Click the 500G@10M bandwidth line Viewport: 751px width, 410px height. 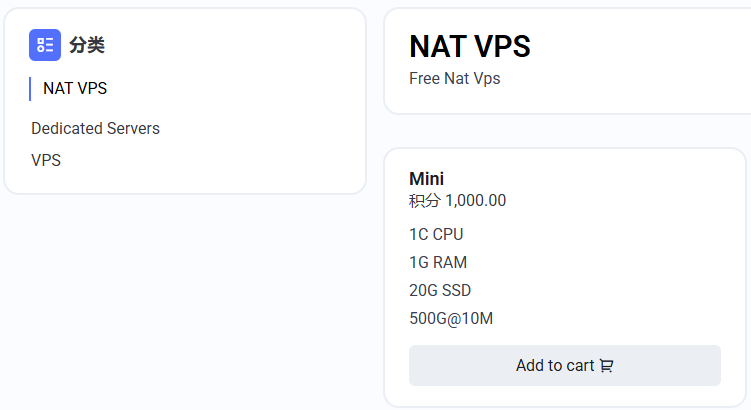[x=451, y=319]
